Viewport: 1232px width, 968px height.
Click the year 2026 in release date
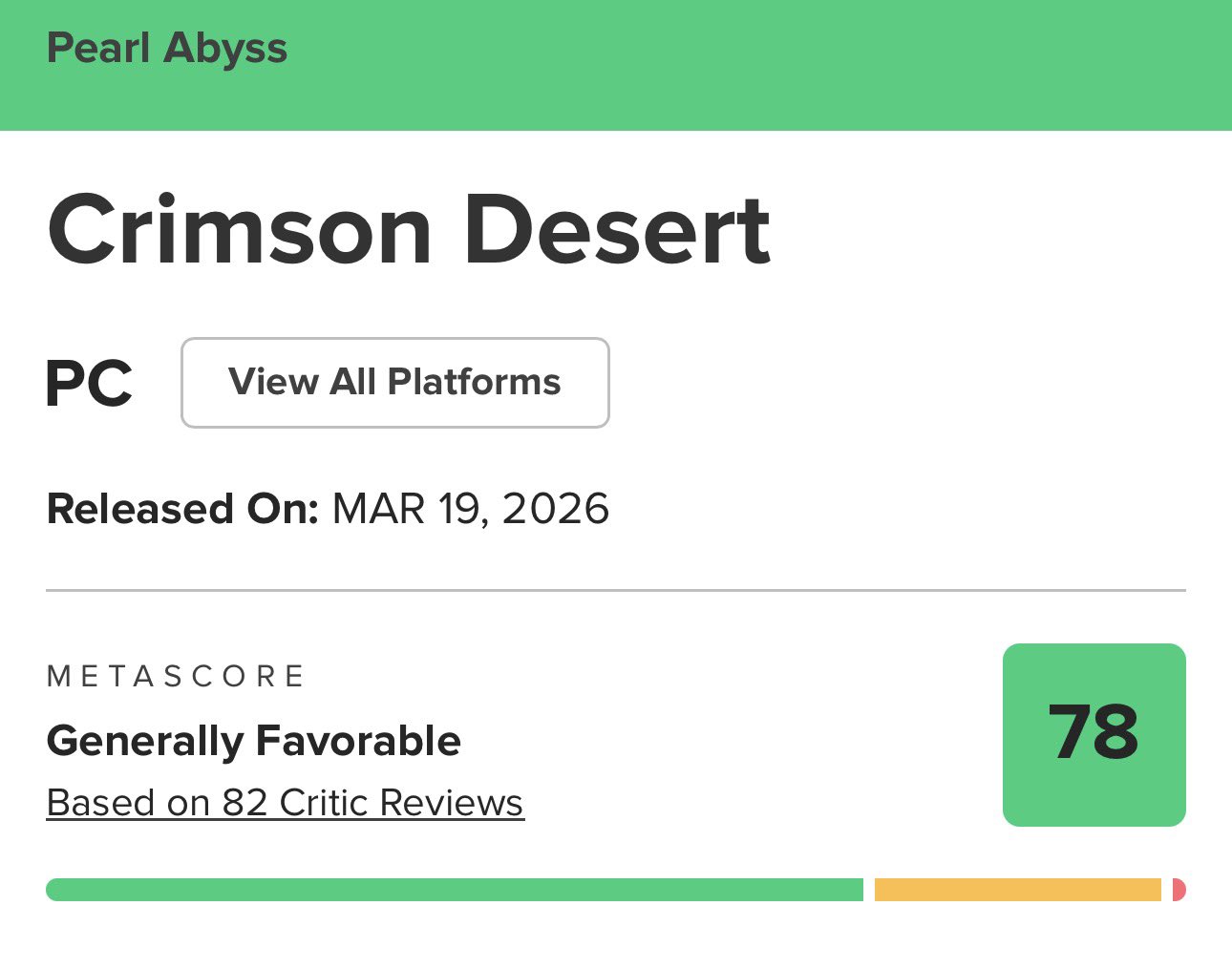(556, 509)
